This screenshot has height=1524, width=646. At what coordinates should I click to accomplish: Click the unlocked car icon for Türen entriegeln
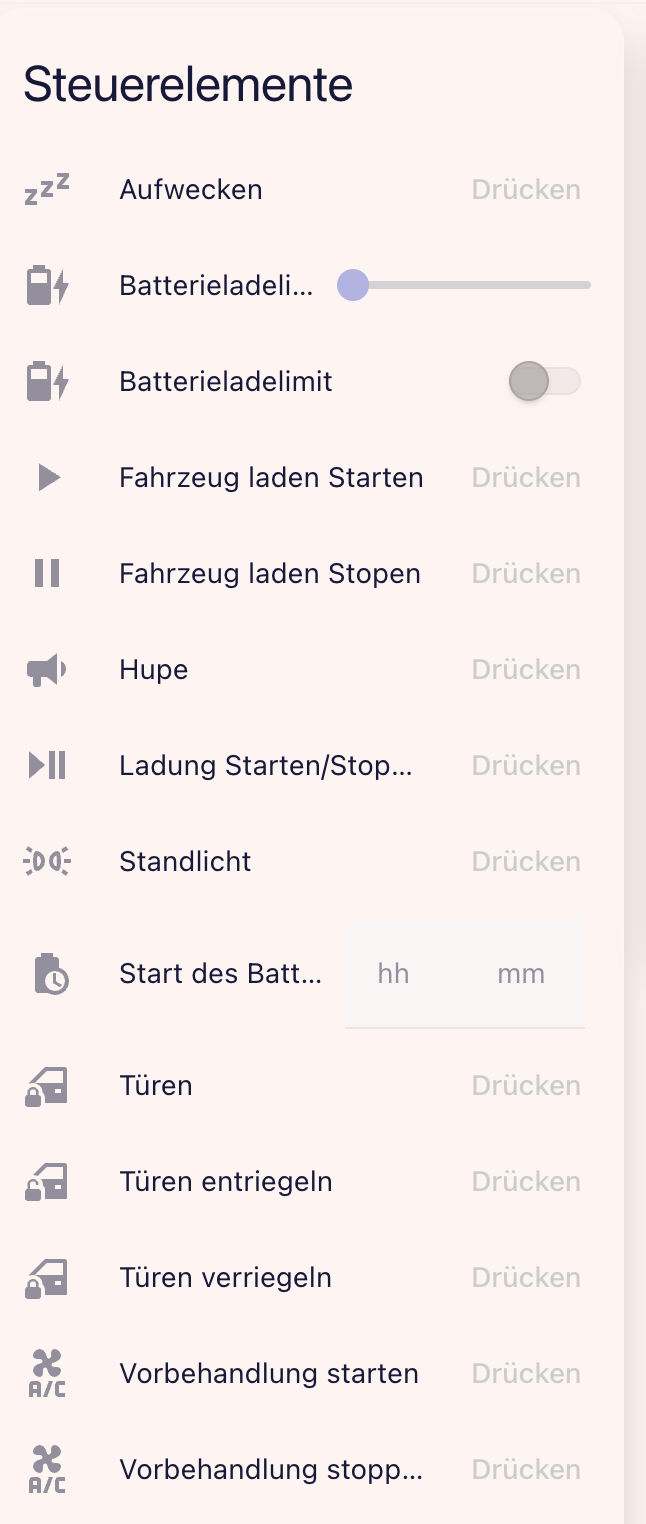pos(47,1182)
